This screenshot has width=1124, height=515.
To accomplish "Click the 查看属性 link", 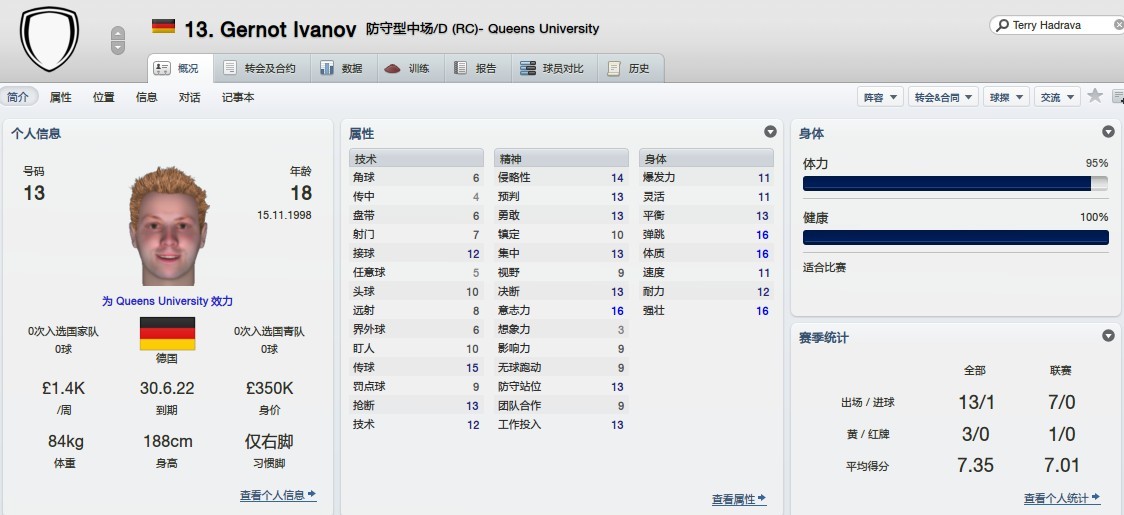I will point(739,499).
